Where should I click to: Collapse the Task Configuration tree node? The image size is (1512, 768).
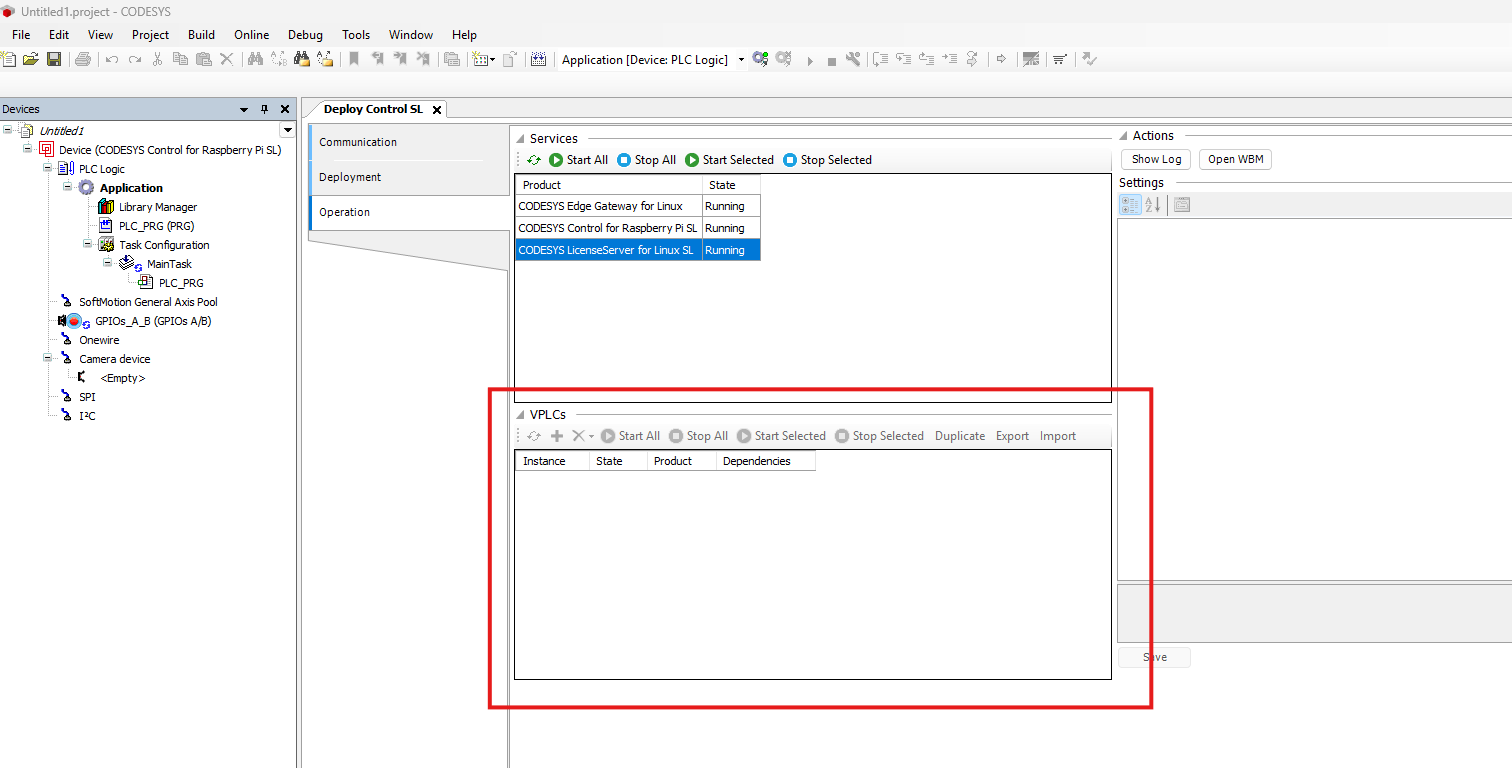pyautogui.click(x=88, y=245)
